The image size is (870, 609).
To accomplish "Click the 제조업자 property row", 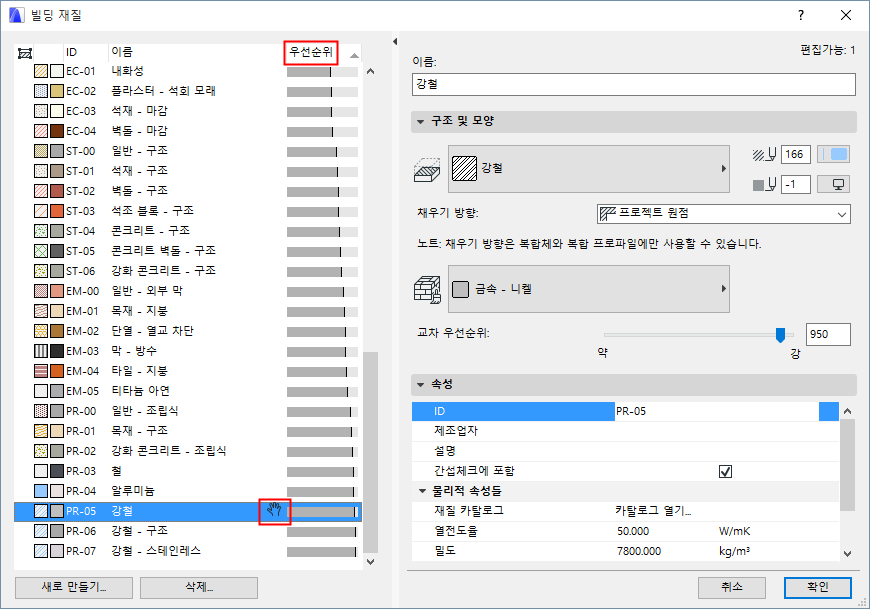I will [x=625, y=431].
